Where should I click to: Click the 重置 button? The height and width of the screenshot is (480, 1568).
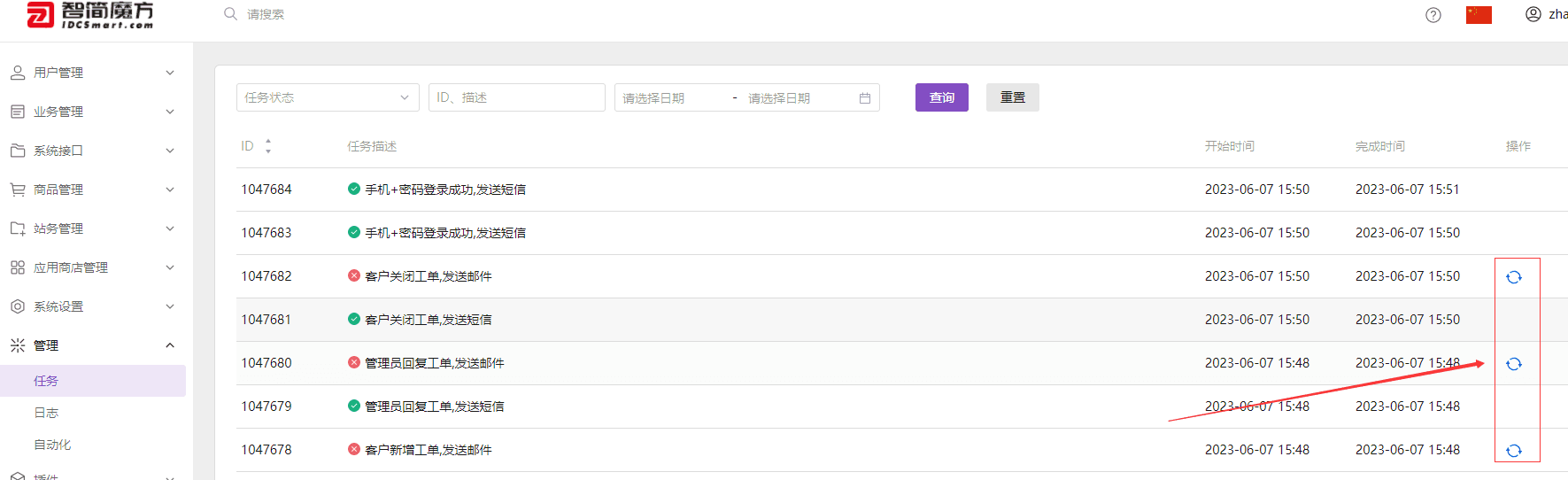[x=1013, y=97]
